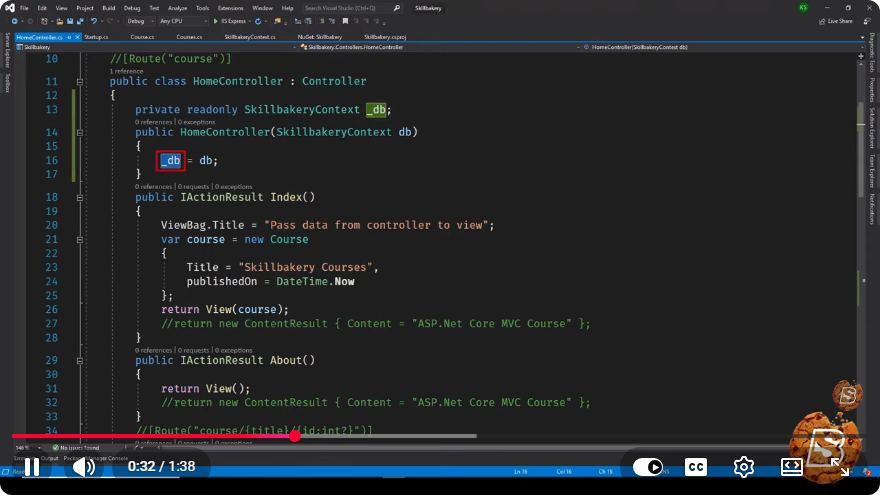Switch to the SkillbakeryContext.cs tab
880x495 pixels.
point(250,37)
